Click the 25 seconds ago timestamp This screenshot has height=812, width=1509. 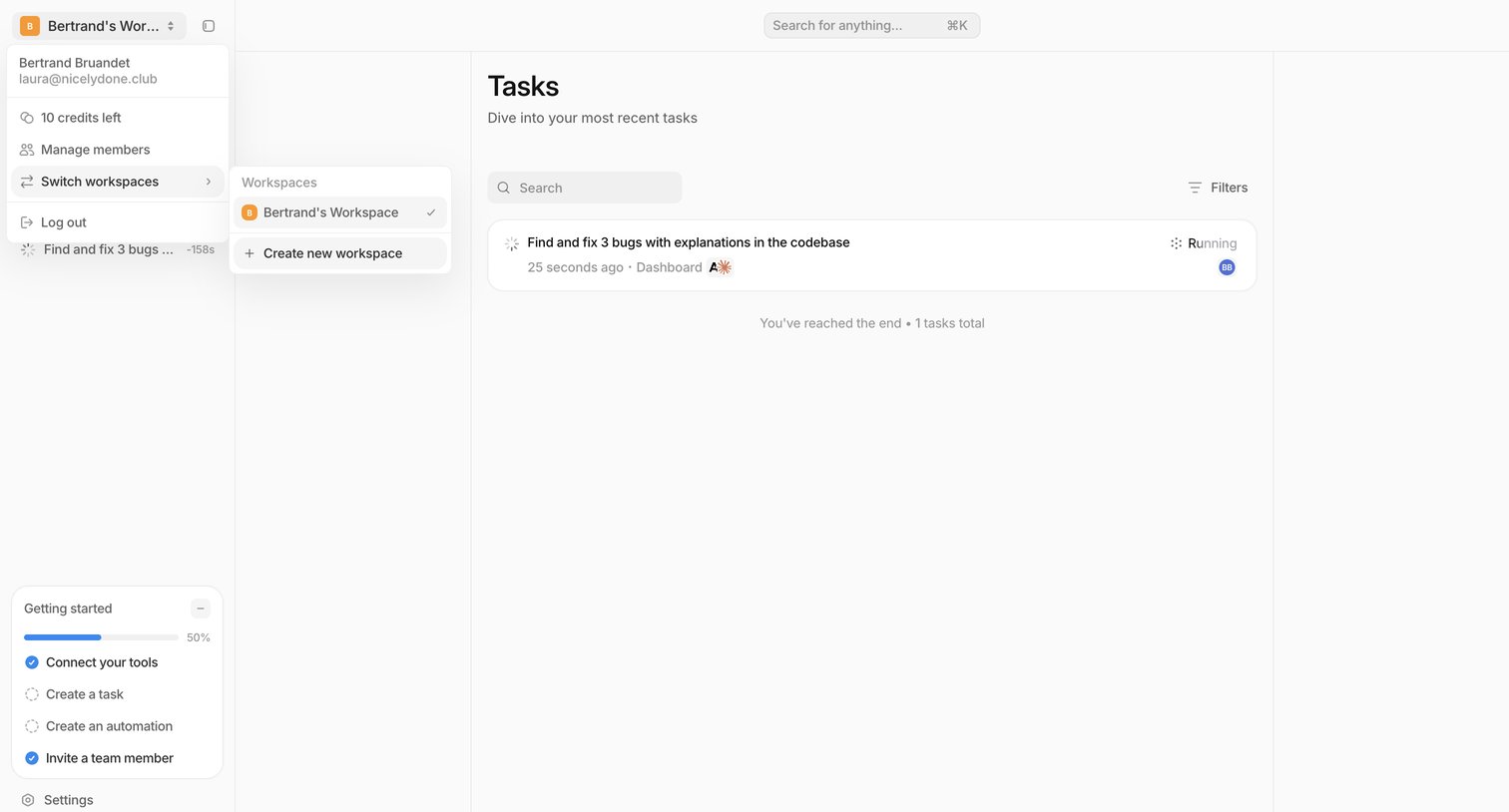pos(576,267)
